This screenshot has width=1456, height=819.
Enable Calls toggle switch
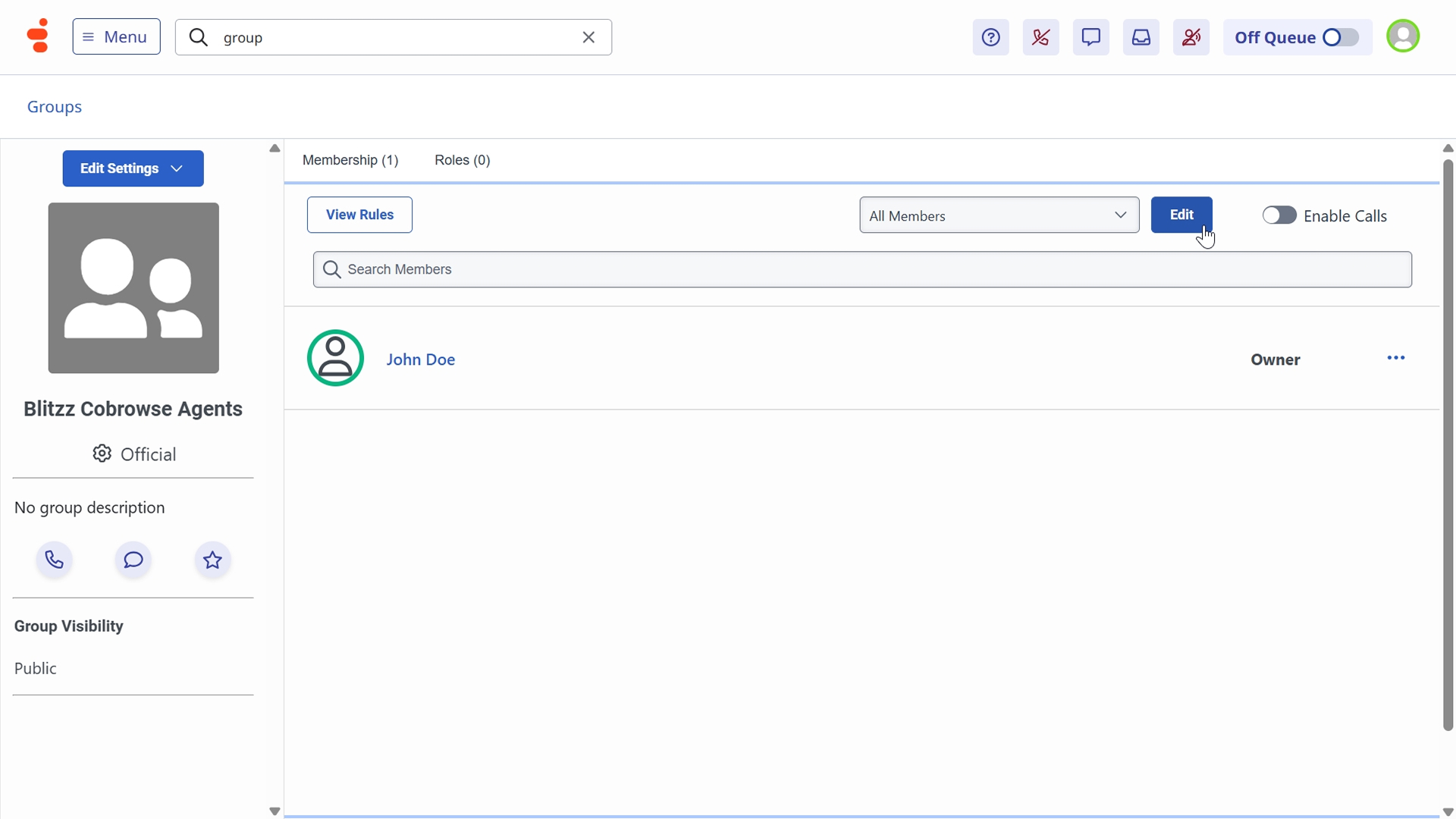click(1279, 215)
